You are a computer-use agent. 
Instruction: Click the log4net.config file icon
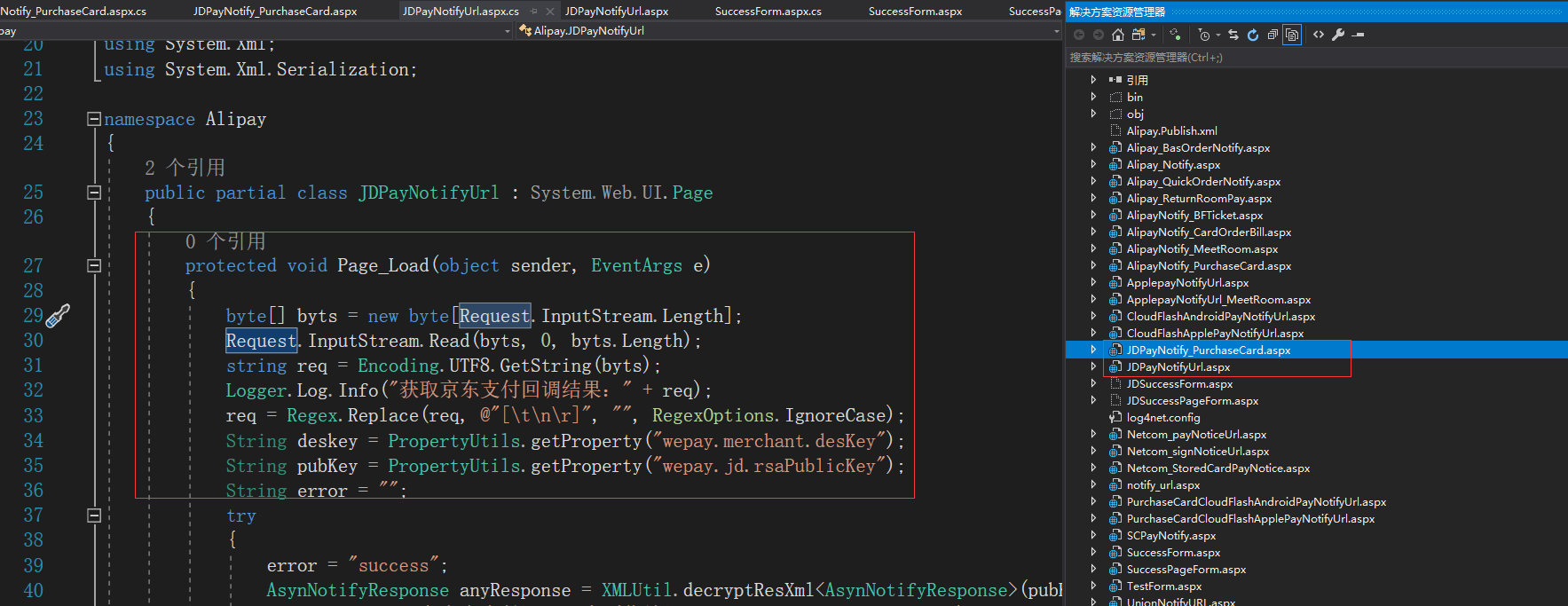click(x=1115, y=418)
